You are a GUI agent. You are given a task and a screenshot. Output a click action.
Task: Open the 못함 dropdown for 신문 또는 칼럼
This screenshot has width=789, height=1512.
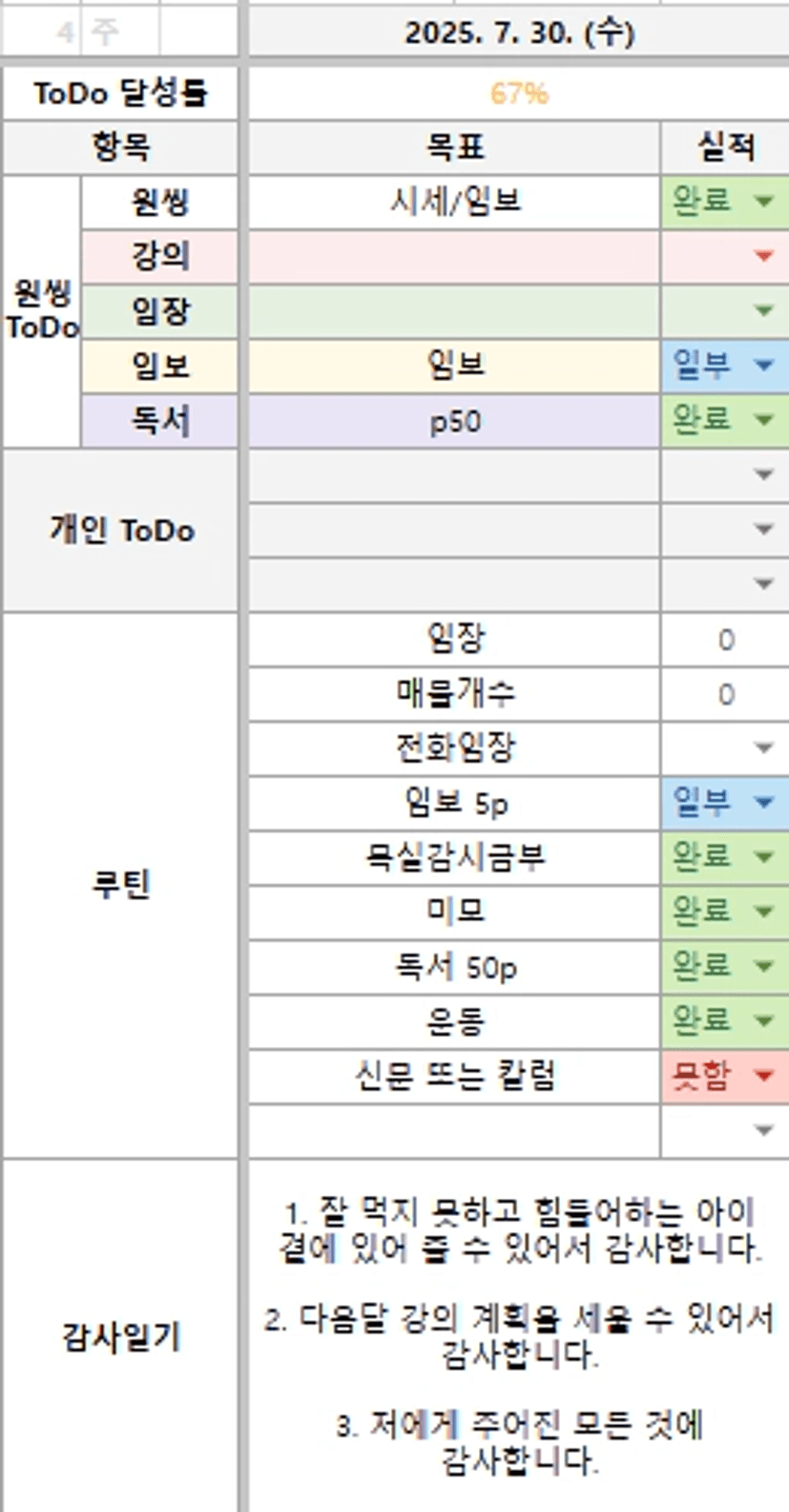pos(763,1076)
